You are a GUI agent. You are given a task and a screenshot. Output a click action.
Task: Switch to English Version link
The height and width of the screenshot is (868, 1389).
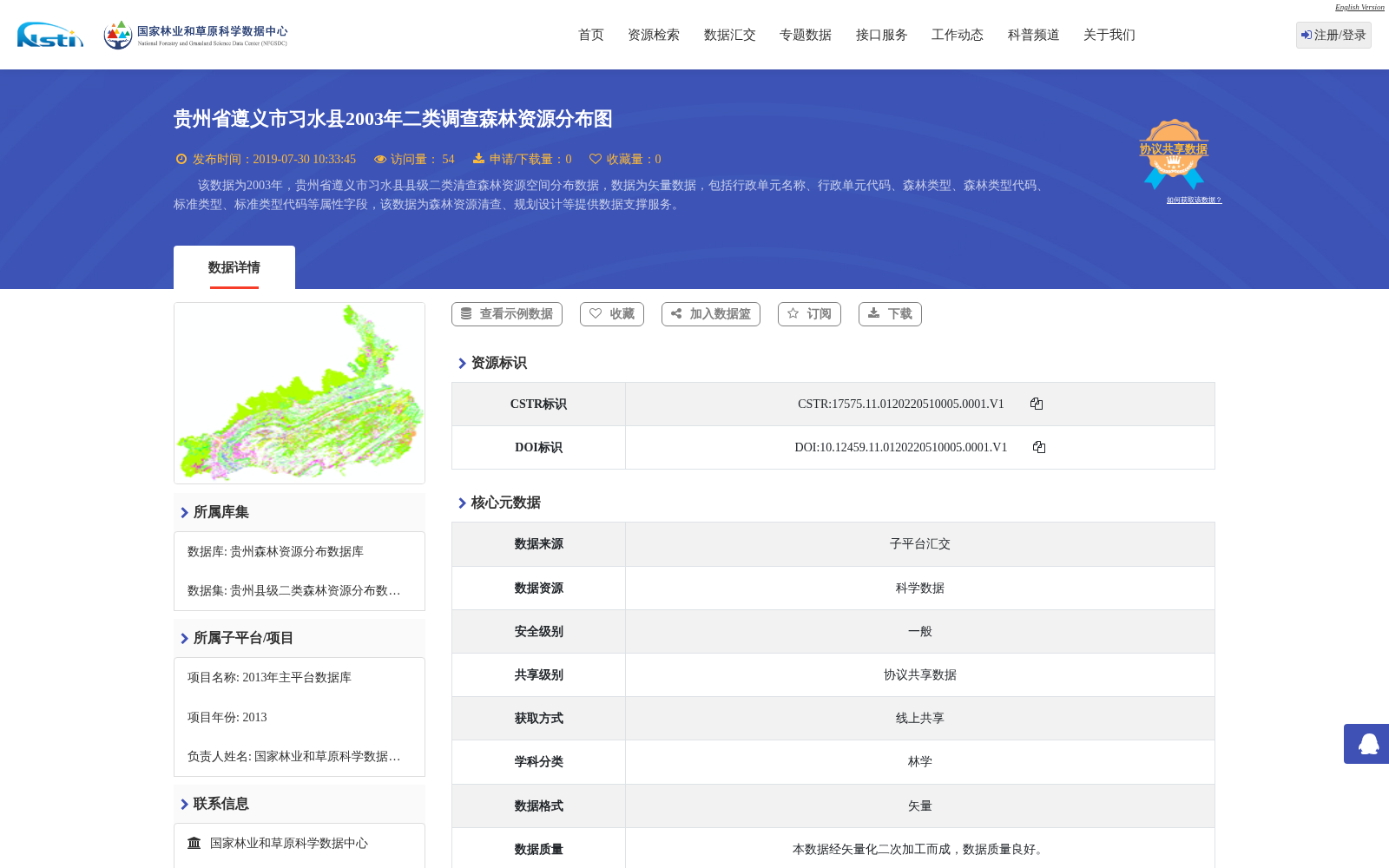pyautogui.click(x=1359, y=7)
